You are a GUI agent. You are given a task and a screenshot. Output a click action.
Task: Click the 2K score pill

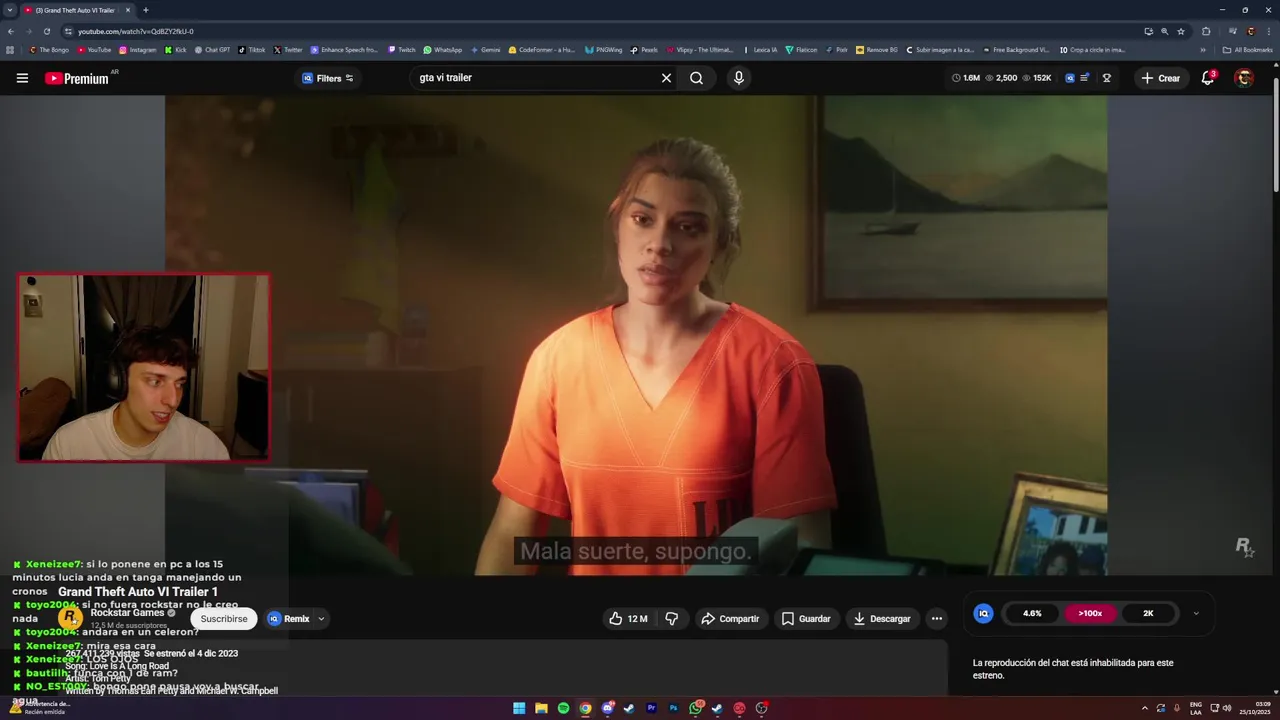point(1148,614)
